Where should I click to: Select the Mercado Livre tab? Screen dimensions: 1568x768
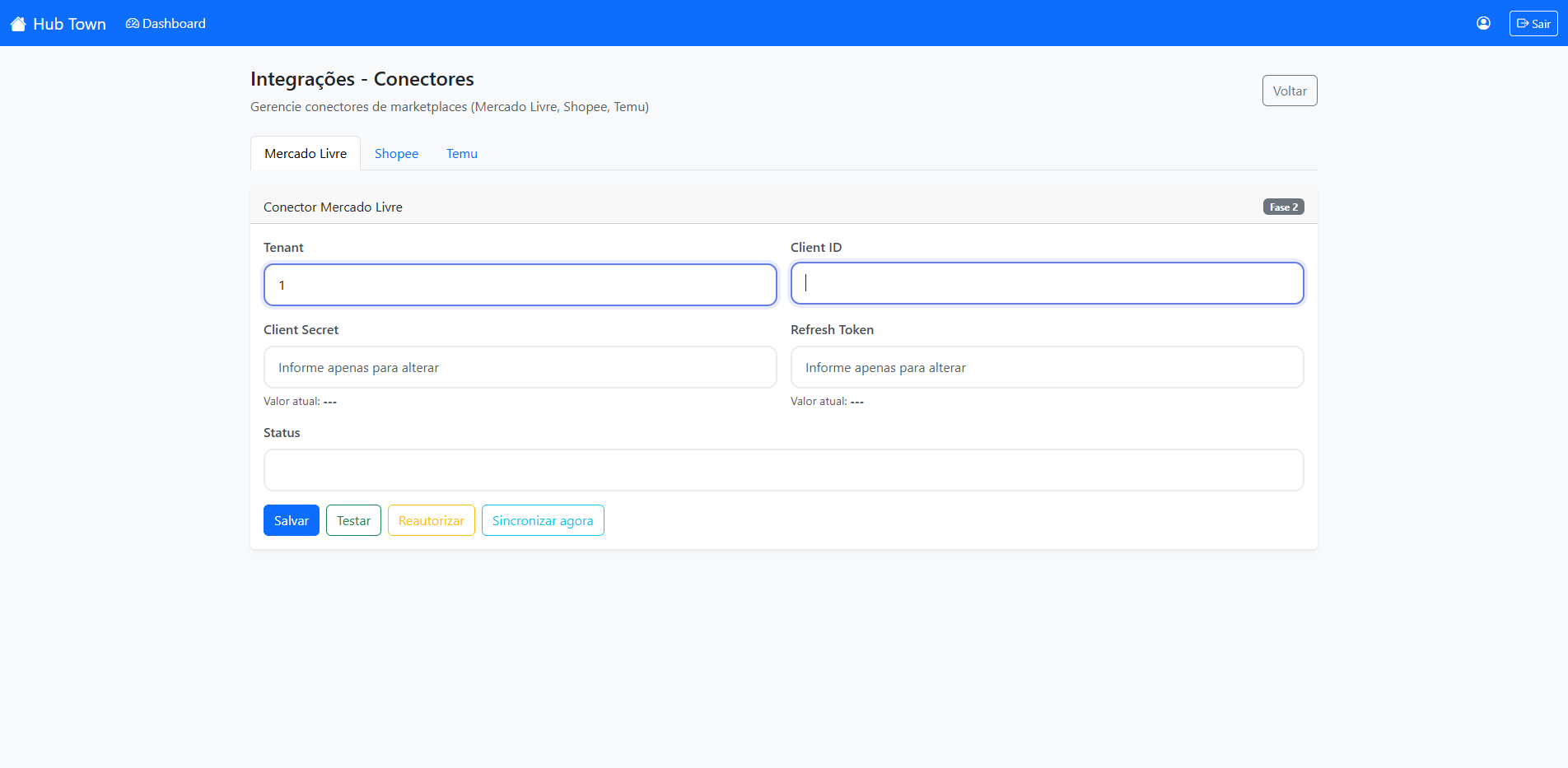(x=306, y=154)
